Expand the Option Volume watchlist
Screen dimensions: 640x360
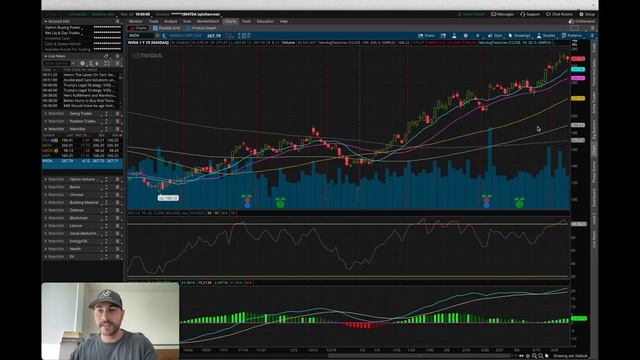point(46,179)
